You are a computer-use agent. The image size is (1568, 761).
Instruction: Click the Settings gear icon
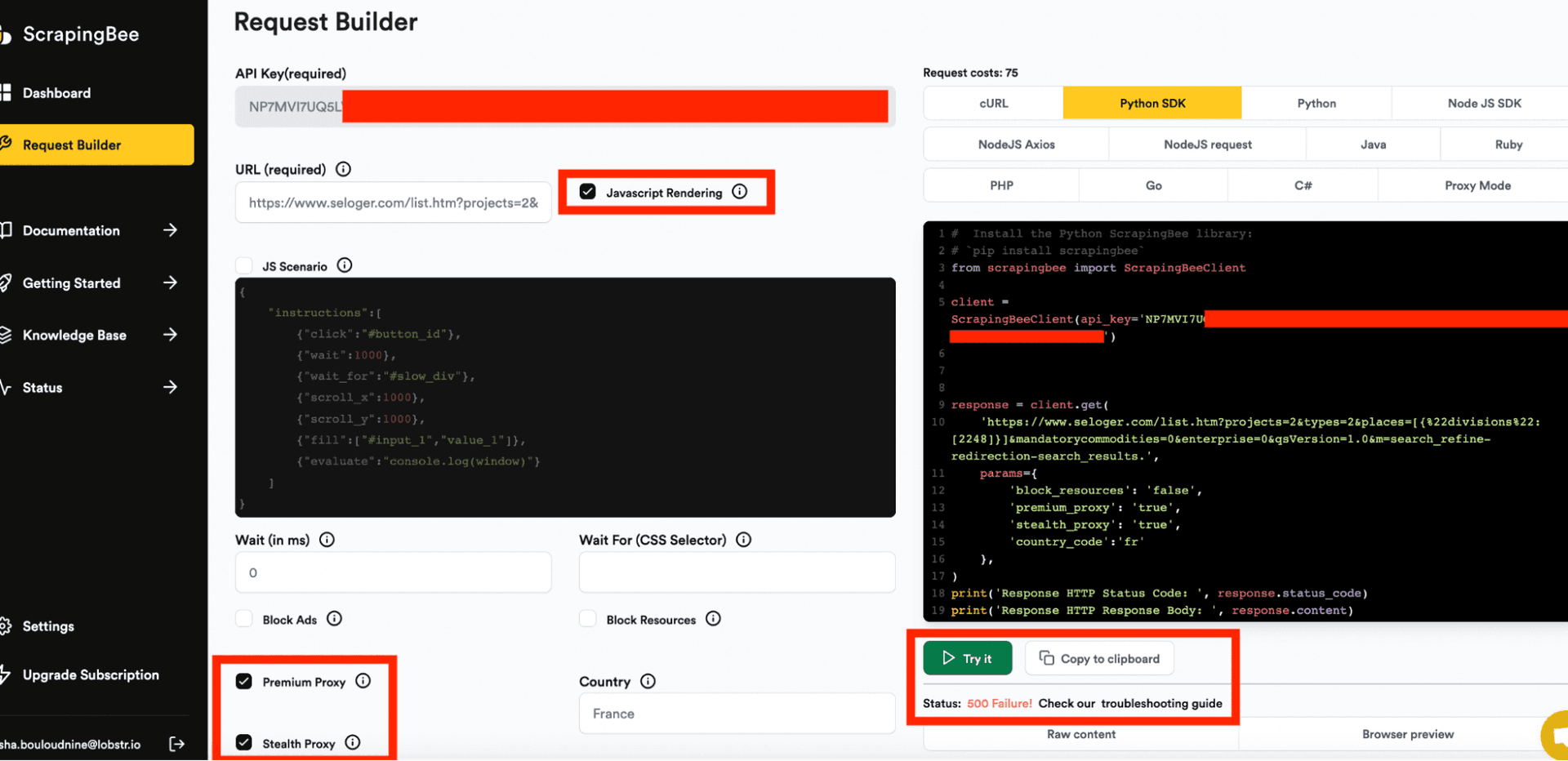tap(6, 626)
